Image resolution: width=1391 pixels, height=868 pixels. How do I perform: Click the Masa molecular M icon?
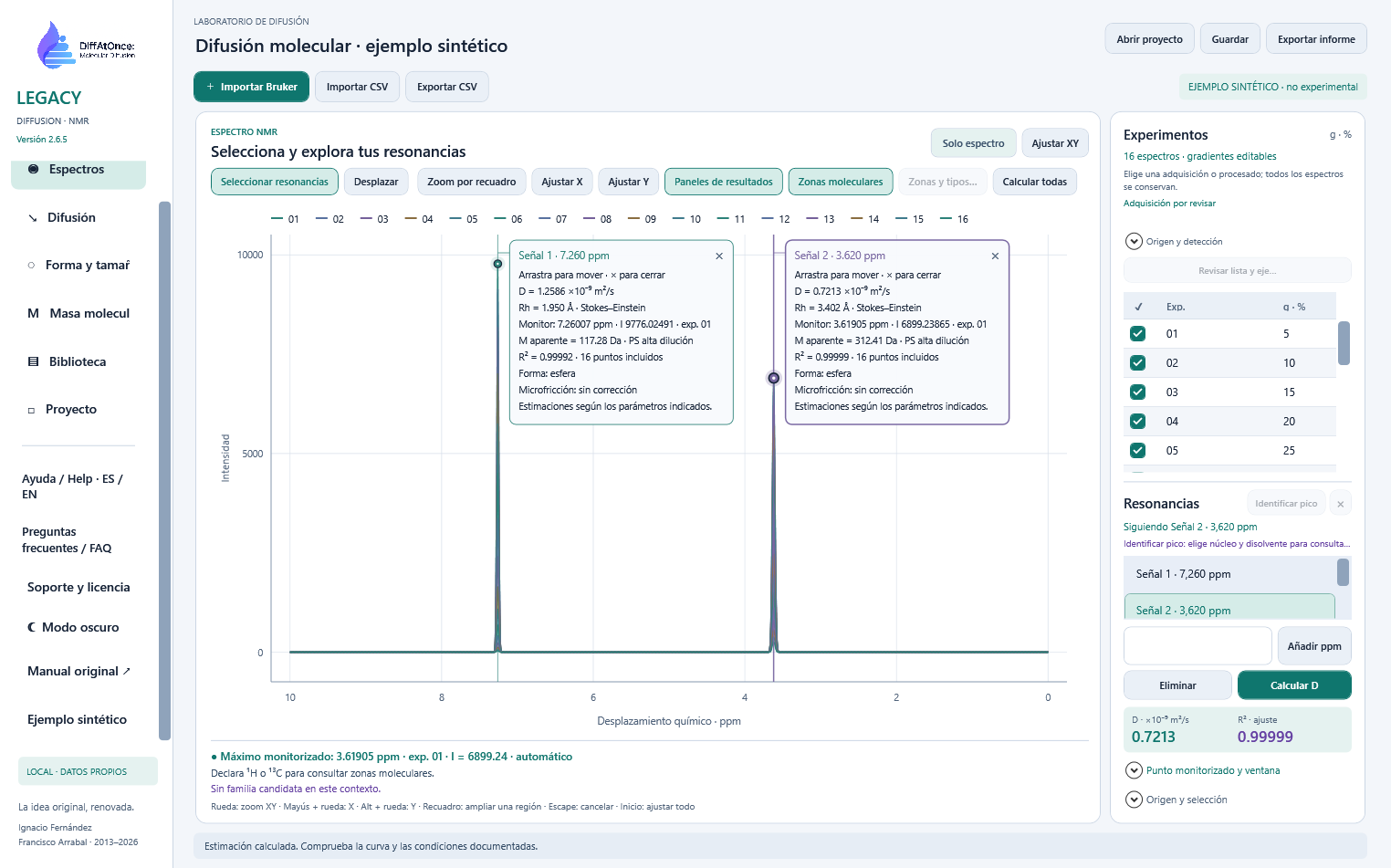(33, 313)
